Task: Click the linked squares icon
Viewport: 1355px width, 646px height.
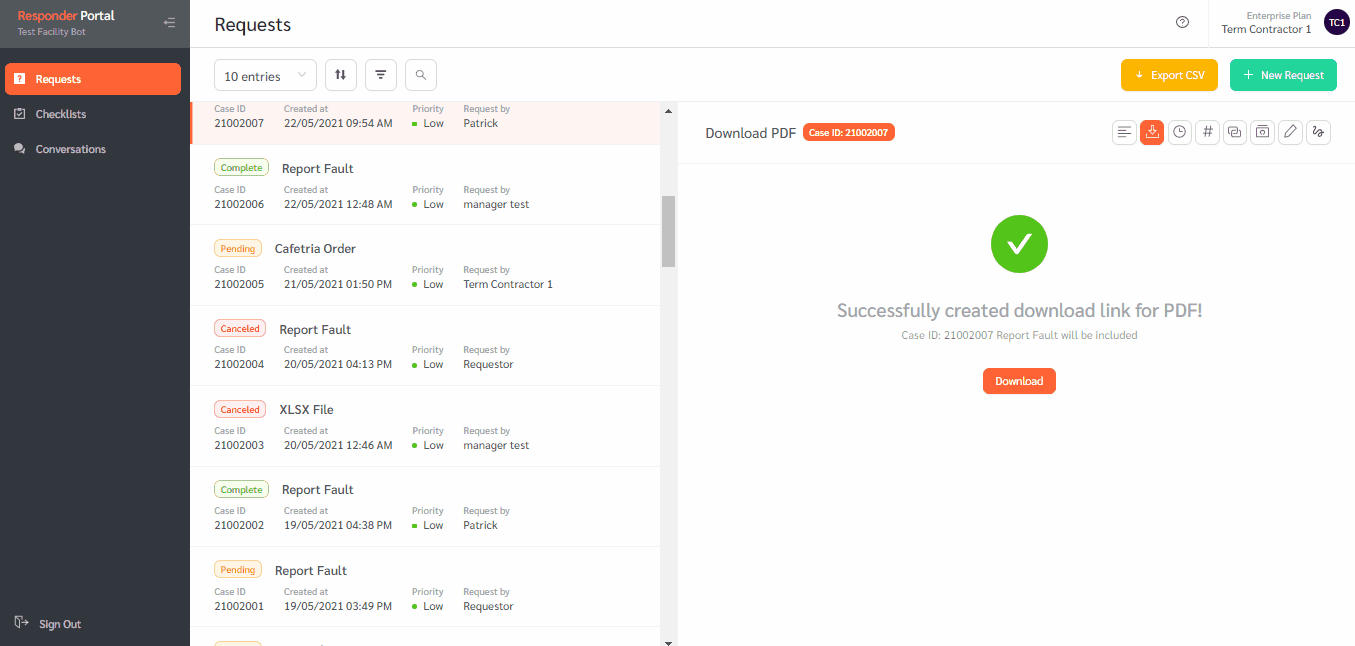Action: click(x=1235, y=132)
